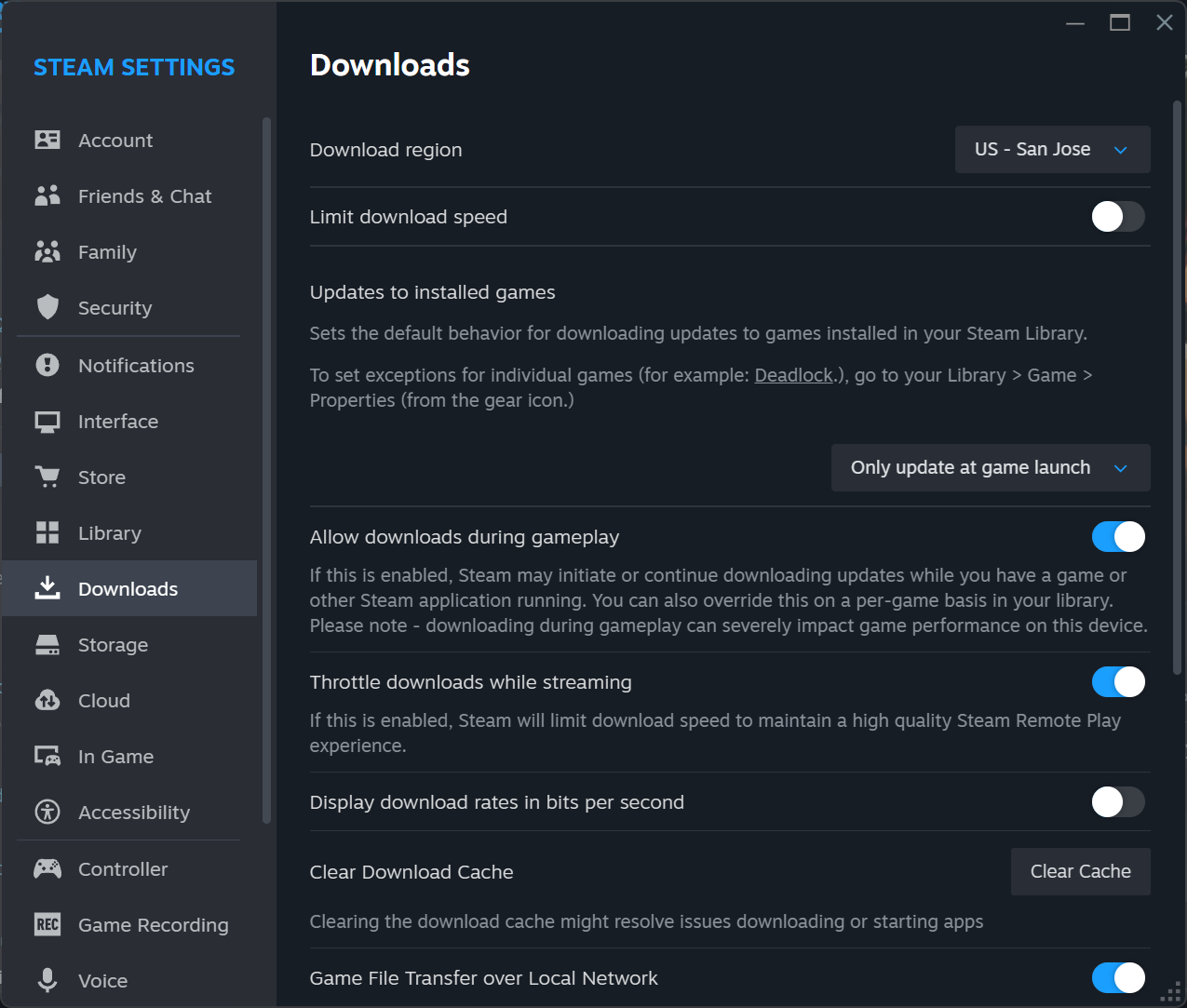The height and width of the screenshot is (1008, 1187).
Task: Maximize the Steam Settings window
Action: (x=1120, y=22)
